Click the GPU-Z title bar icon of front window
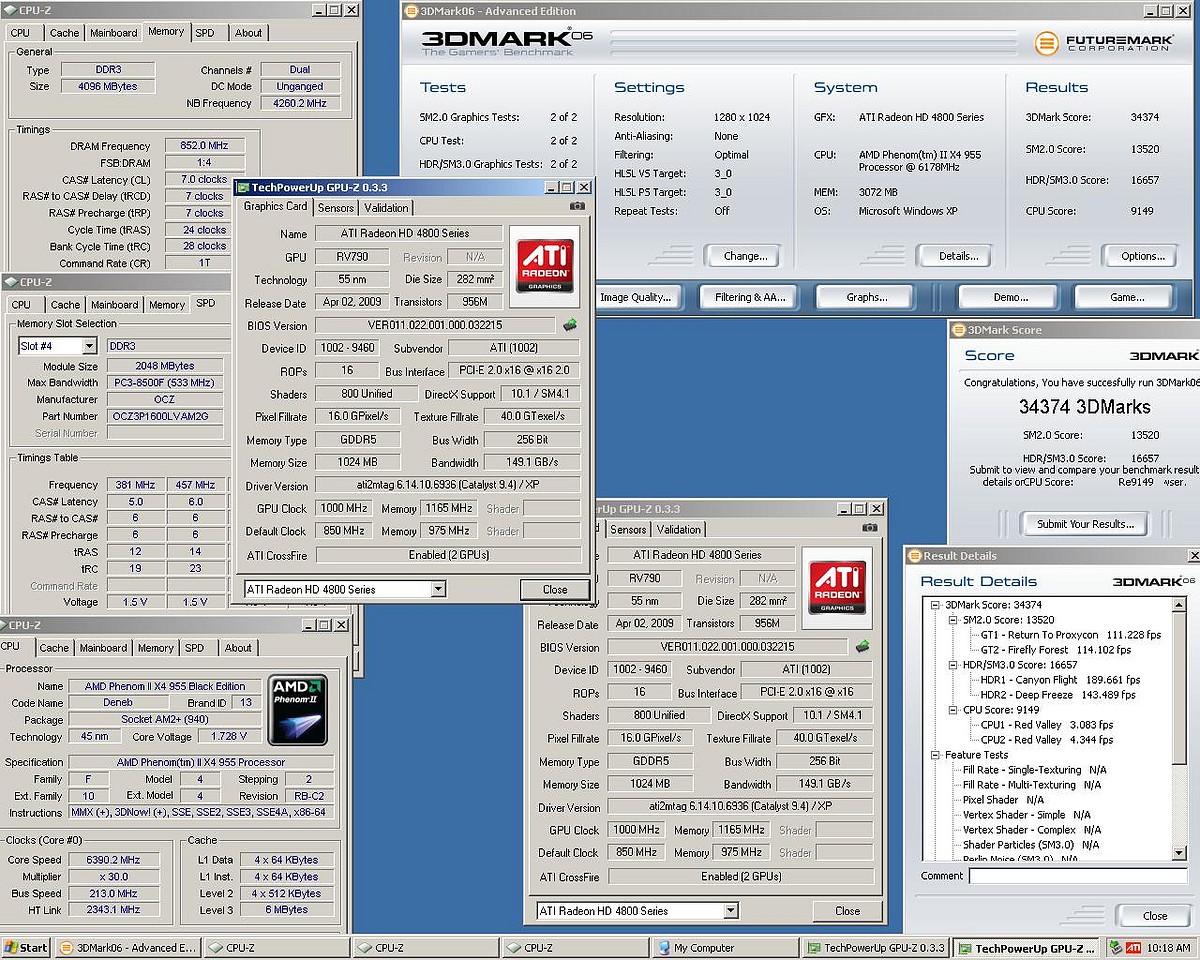Image resolution: width=1200 pixels, height=960 pixels. click(242, 187)
